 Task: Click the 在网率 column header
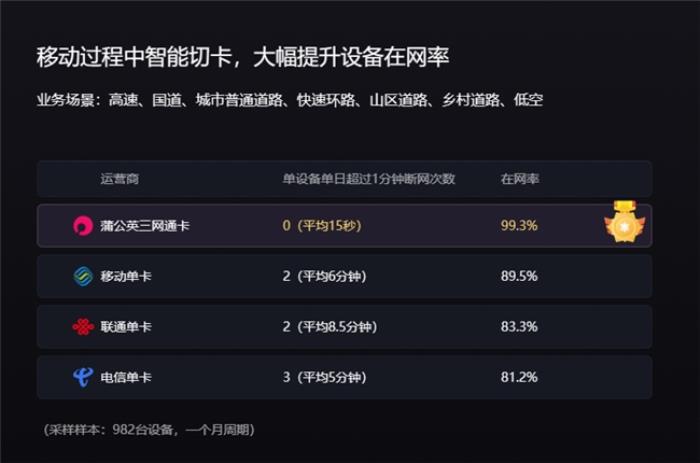point(520,179)
